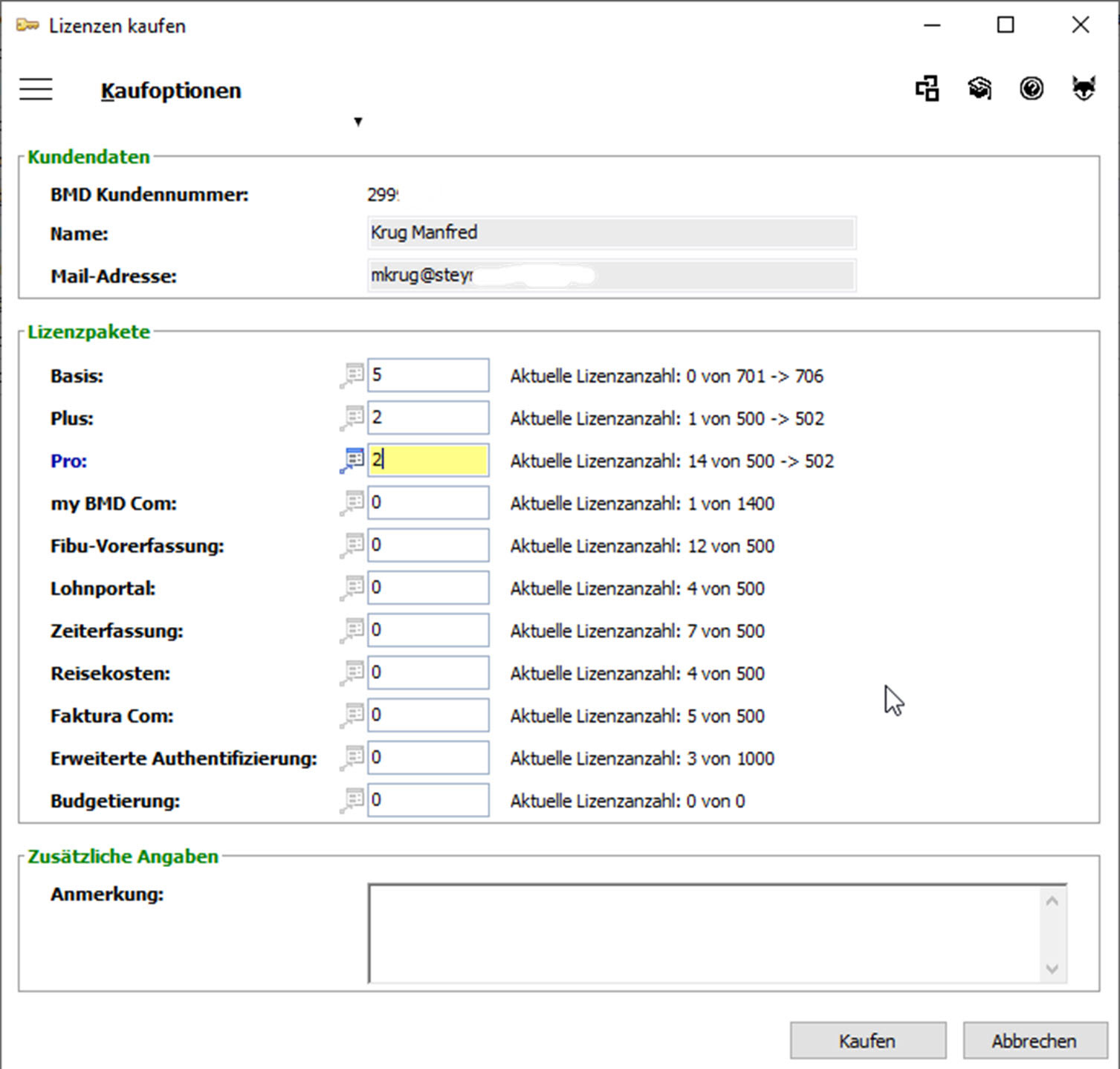
Task: Click the Erweiterte Authentifizierung quantity field
Action: (x=429, y=758)
